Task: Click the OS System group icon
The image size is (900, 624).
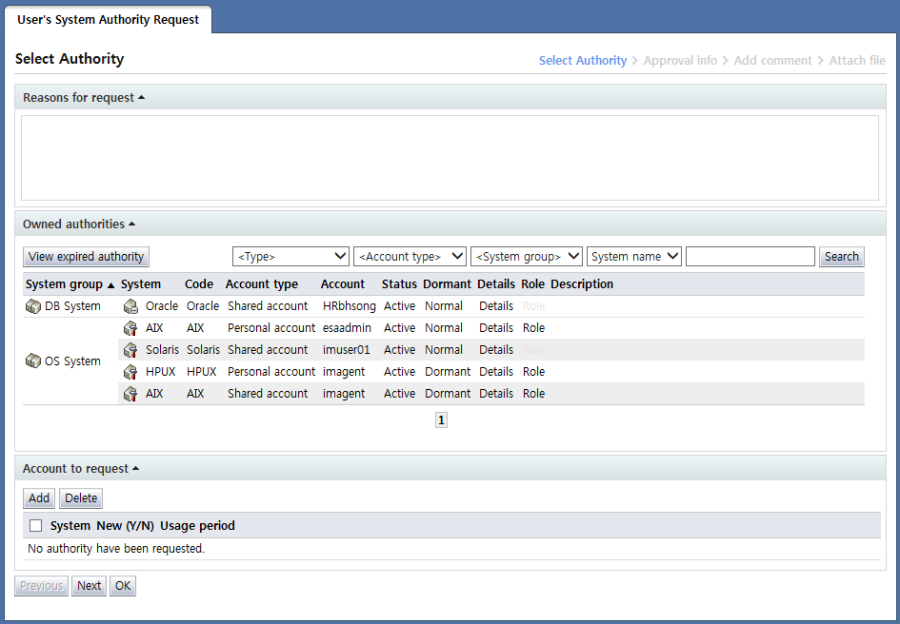Action: coord(33,361)
